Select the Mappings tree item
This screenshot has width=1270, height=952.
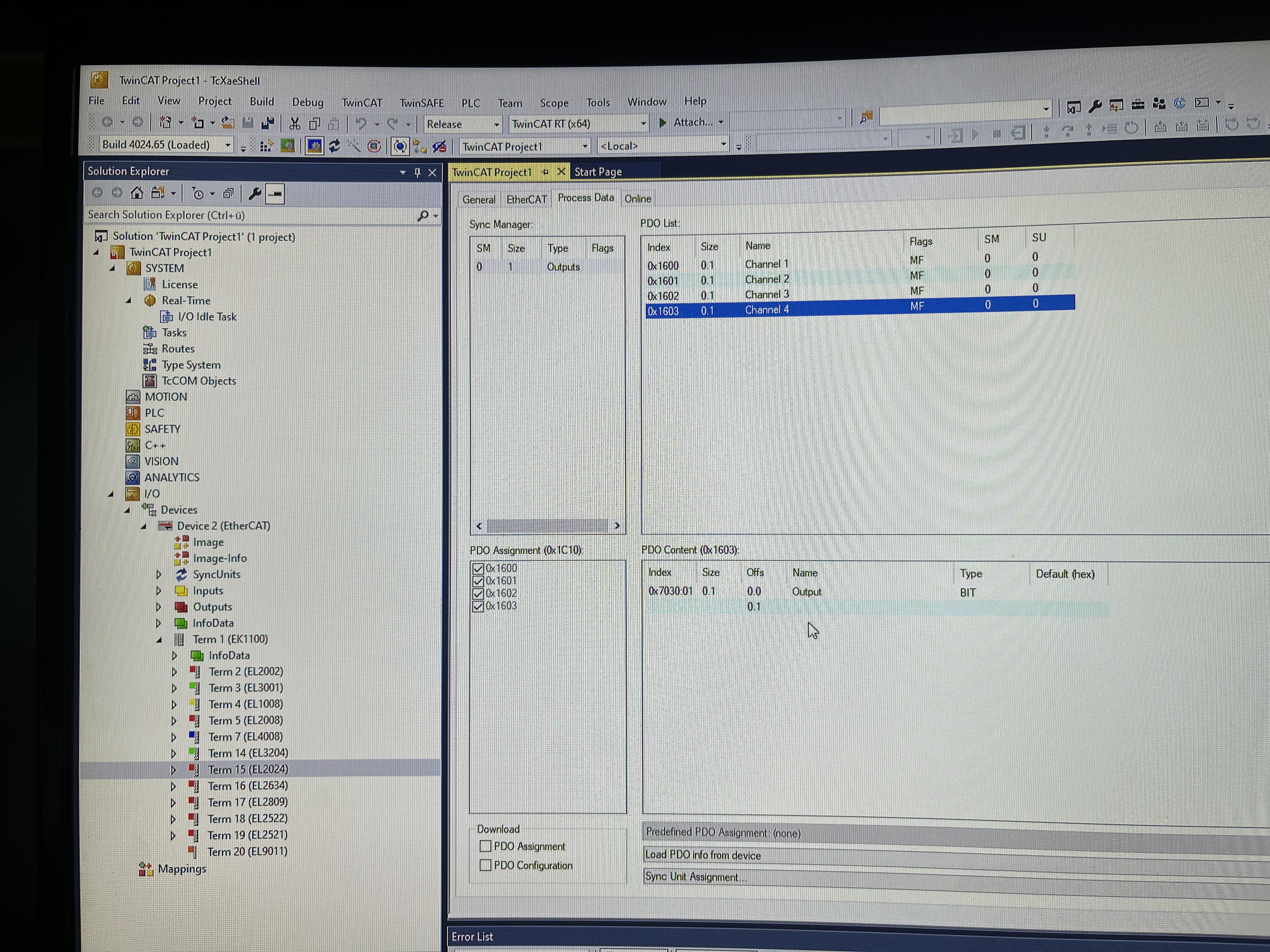[x=182, y=870]
